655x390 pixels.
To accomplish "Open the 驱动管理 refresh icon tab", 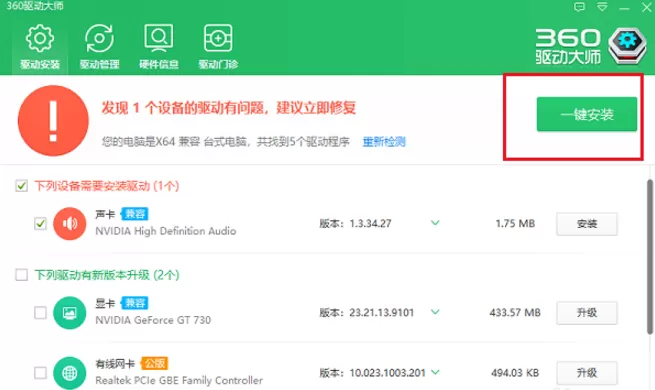I will pos(99,46).
